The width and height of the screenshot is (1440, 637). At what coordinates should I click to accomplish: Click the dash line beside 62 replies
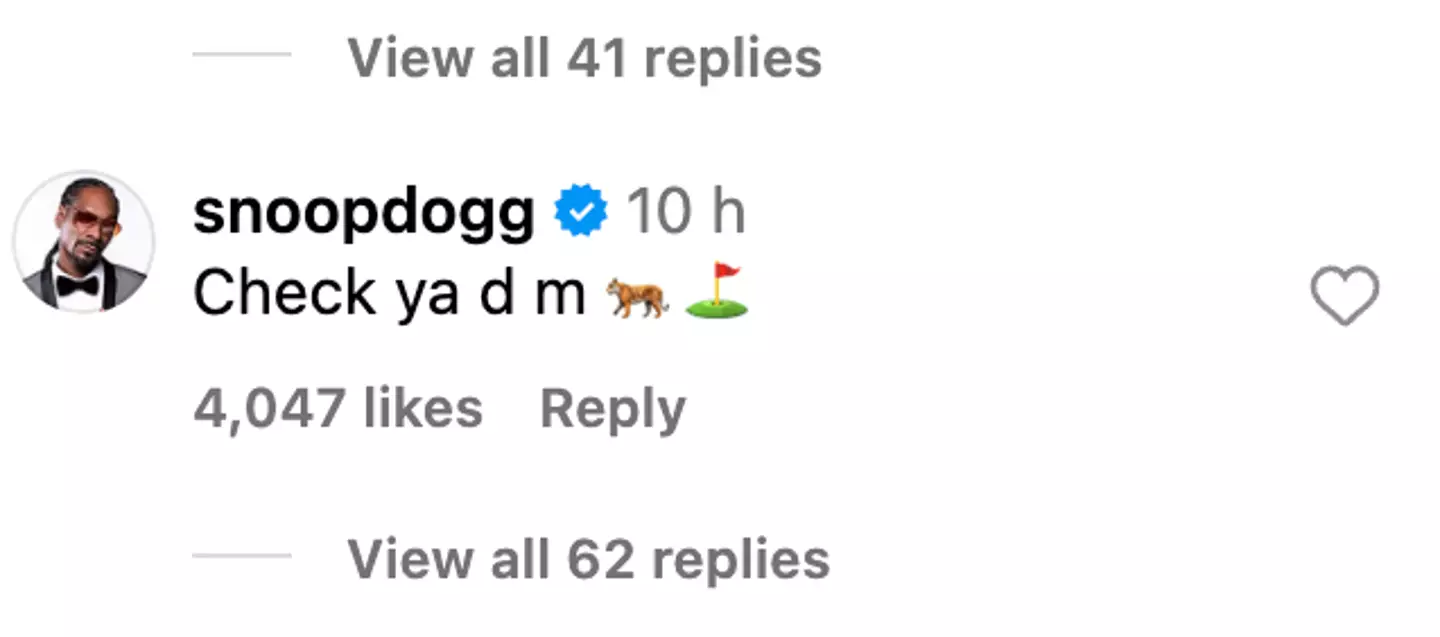242,556
